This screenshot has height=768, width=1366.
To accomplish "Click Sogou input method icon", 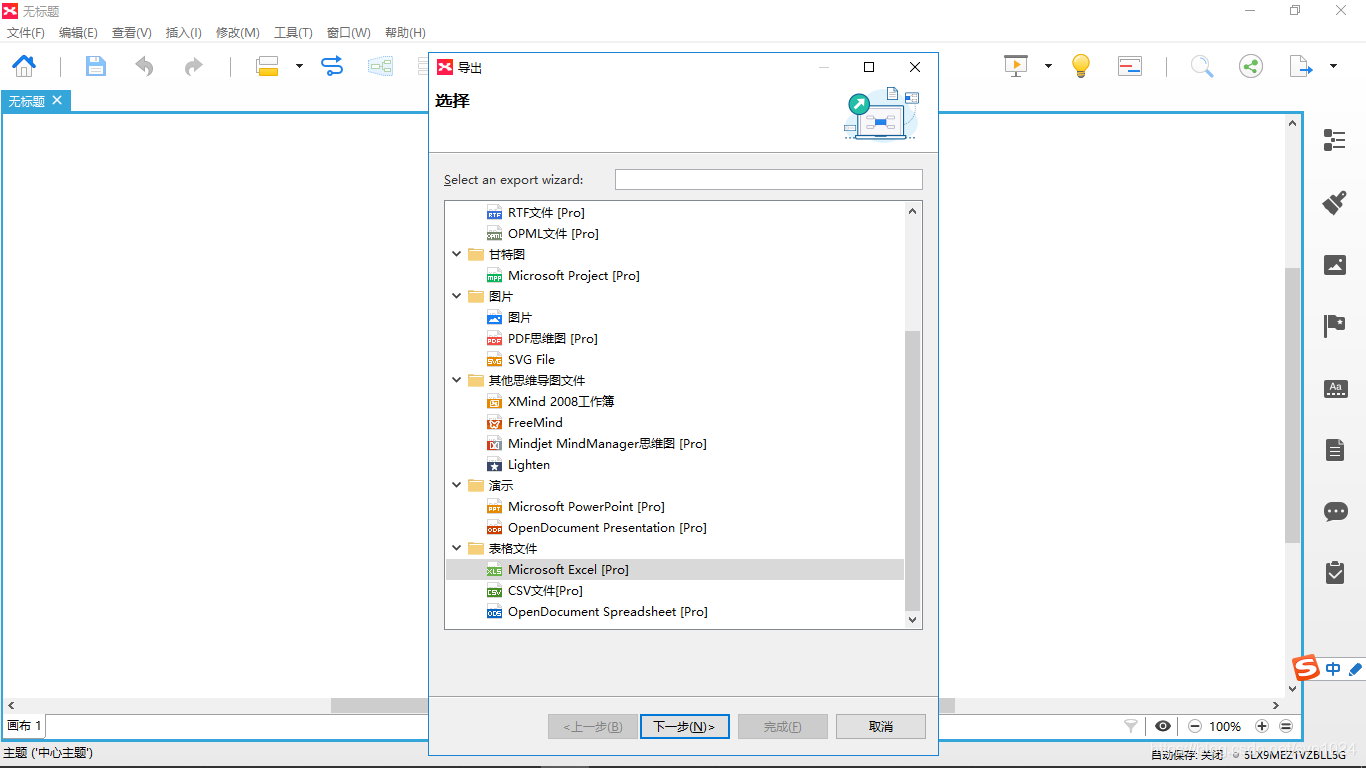I will 1306,668.
